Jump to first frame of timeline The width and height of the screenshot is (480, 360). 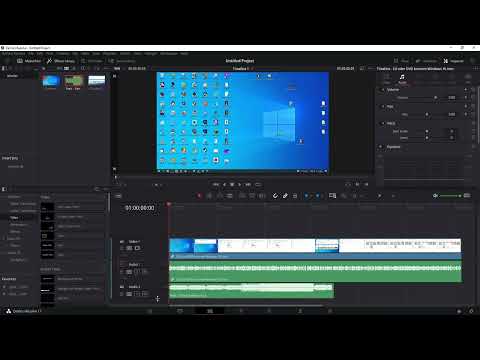click(216, 184)
